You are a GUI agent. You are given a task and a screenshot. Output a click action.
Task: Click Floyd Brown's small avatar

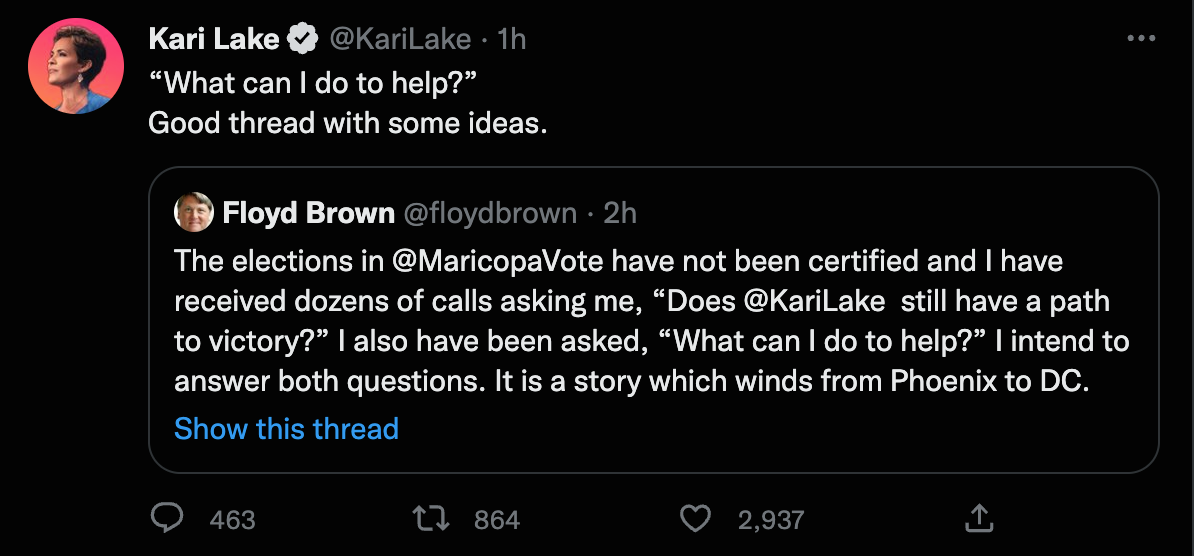pyautogui.click(x=194, y=212)
